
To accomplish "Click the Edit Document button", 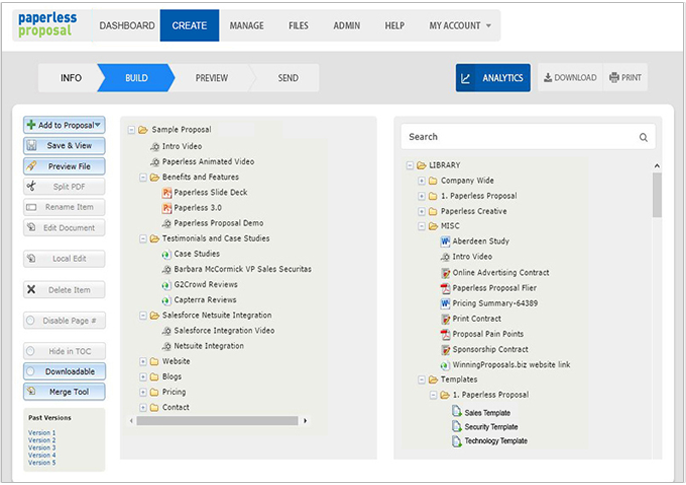I will point(64,227).
